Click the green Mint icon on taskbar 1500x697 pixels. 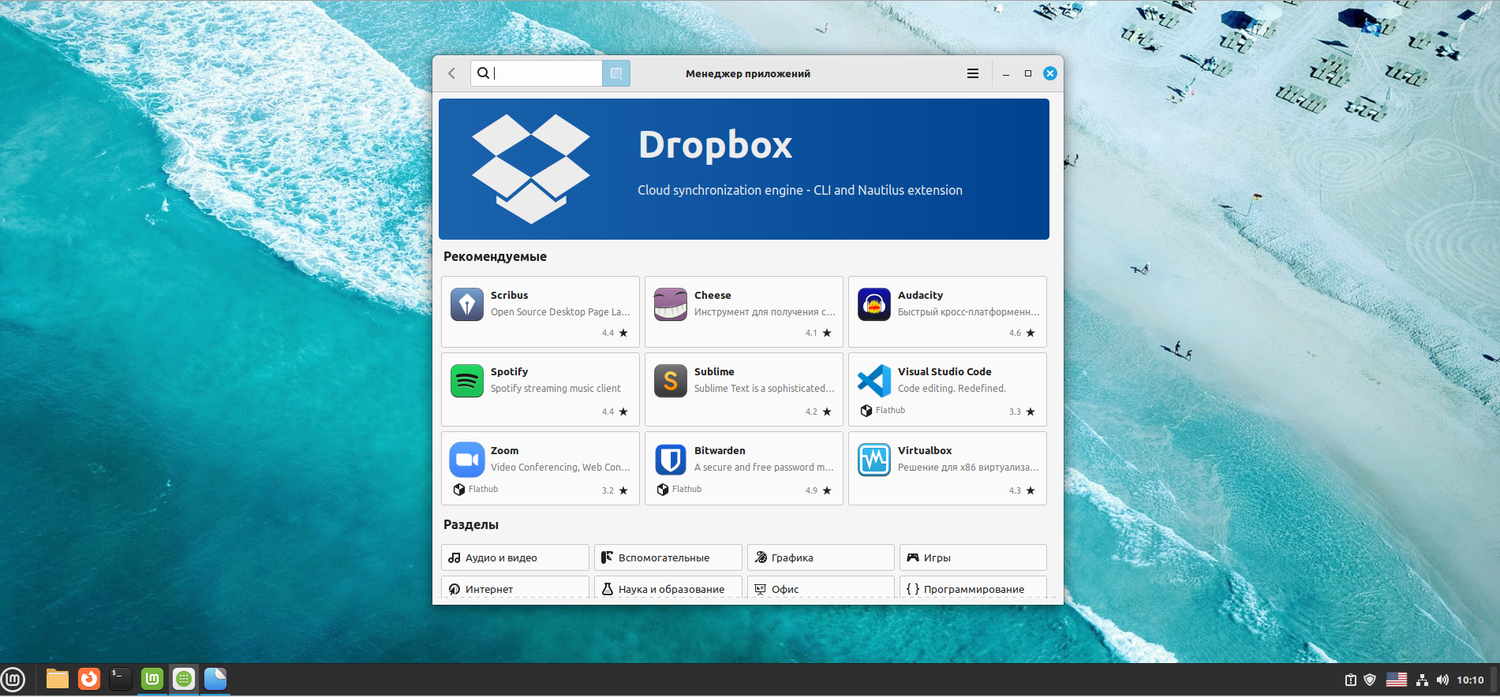tap(152, 679)
